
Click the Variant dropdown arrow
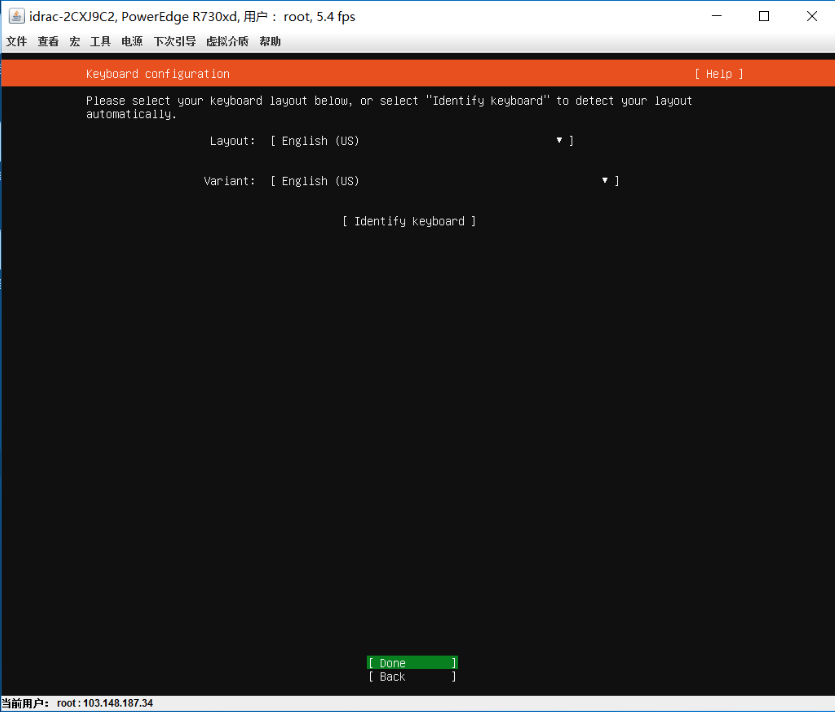[x=604, y=181]
